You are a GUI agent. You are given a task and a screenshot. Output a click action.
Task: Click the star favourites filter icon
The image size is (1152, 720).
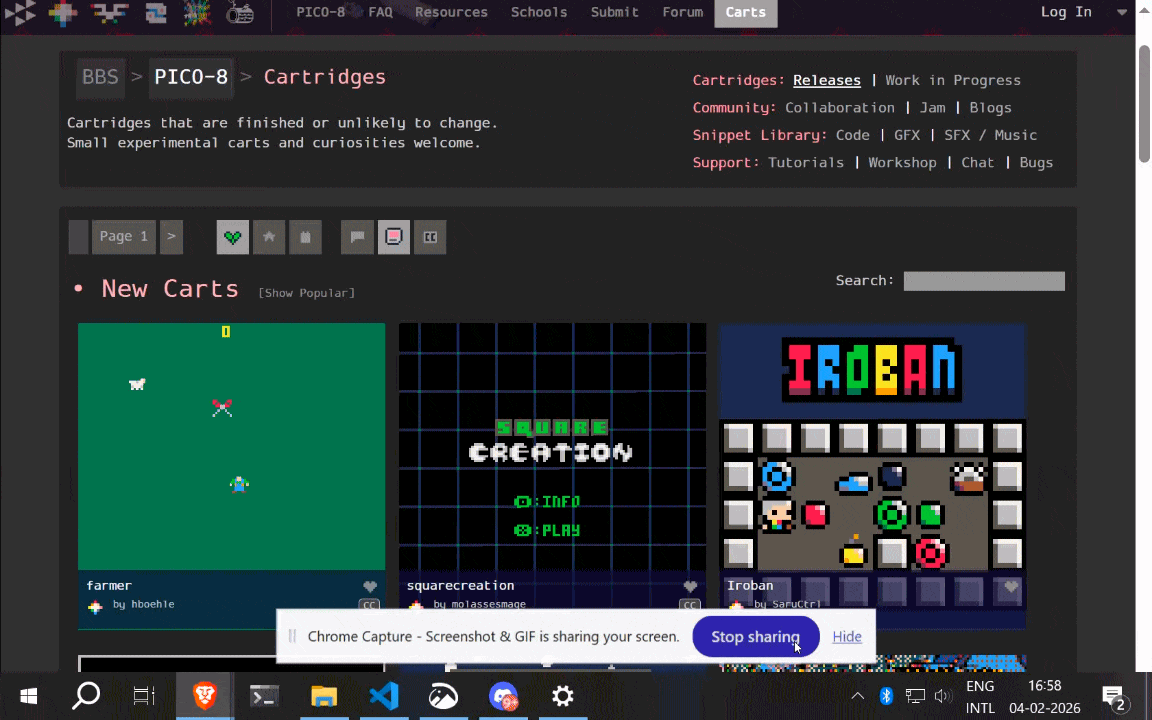coord(268,237)
